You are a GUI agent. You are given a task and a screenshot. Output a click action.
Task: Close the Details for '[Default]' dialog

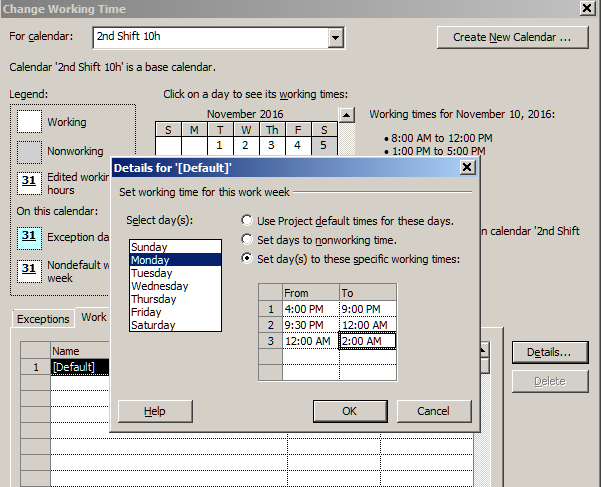(467, 167)
